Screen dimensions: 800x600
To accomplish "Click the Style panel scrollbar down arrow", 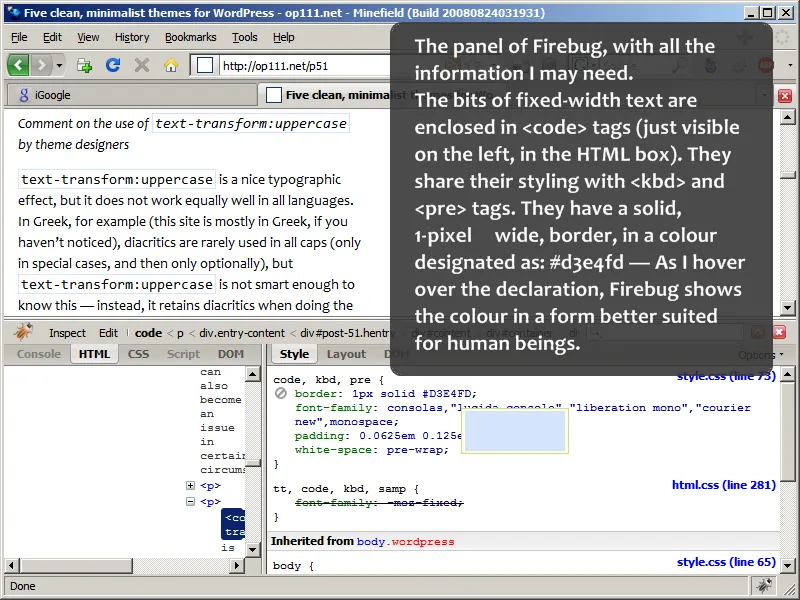I will click(x=788, y=565).
